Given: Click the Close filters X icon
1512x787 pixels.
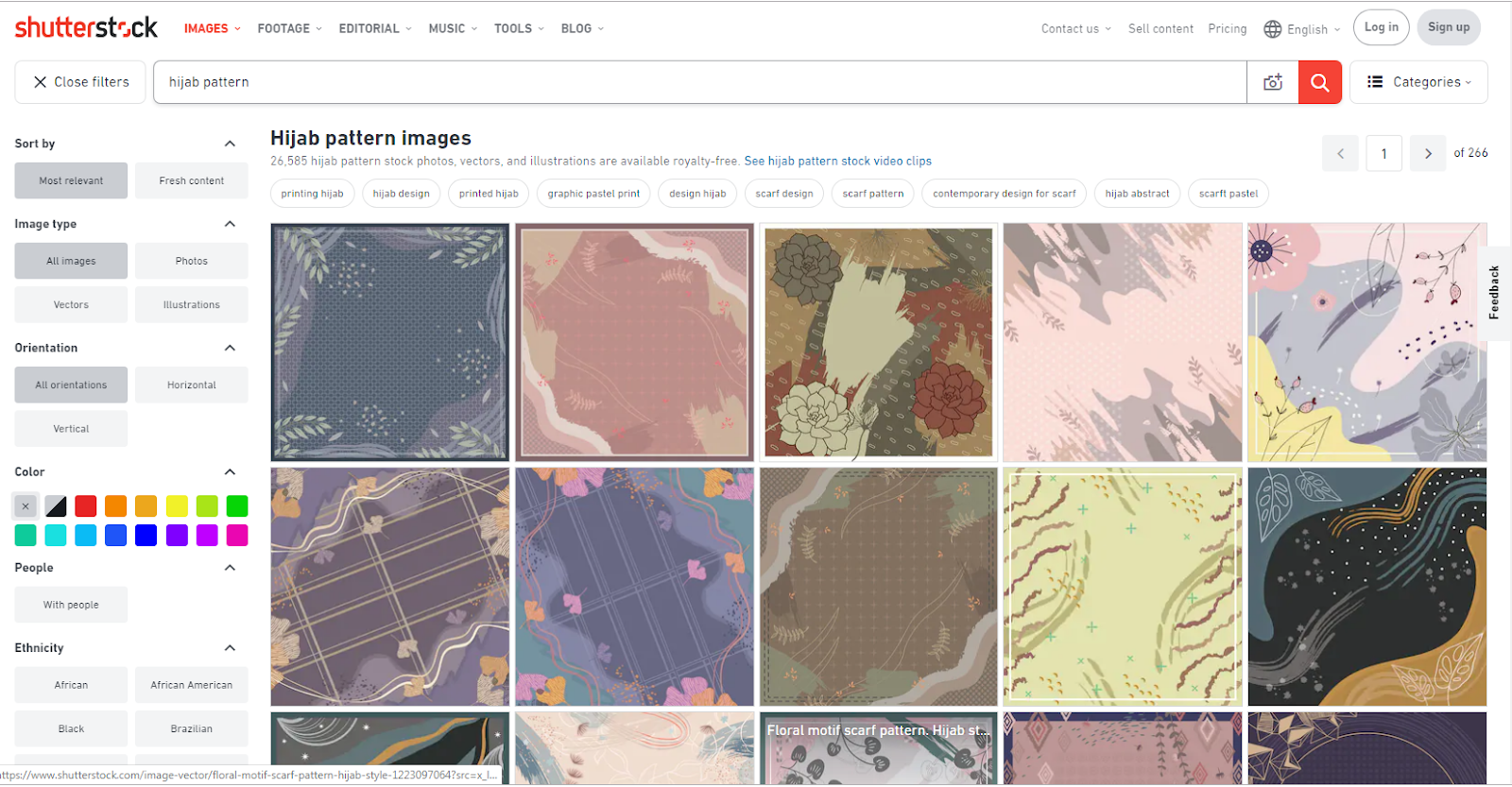Looking at the screenshot, I should pos(40,82).
